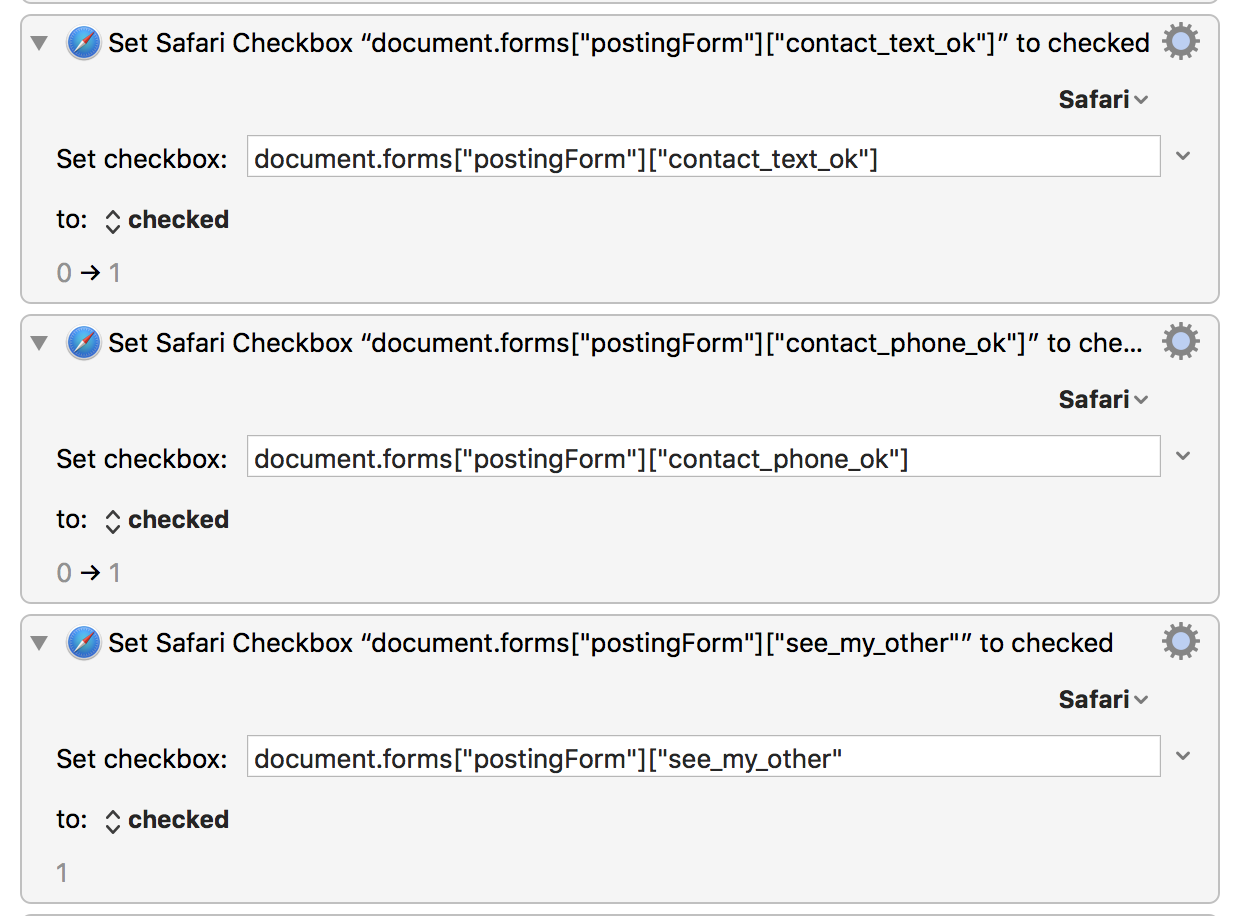Click 'Set checkbox:' label in contact_phone_ok action
This screenshot has width=1238, height=916.
[142, 458]
